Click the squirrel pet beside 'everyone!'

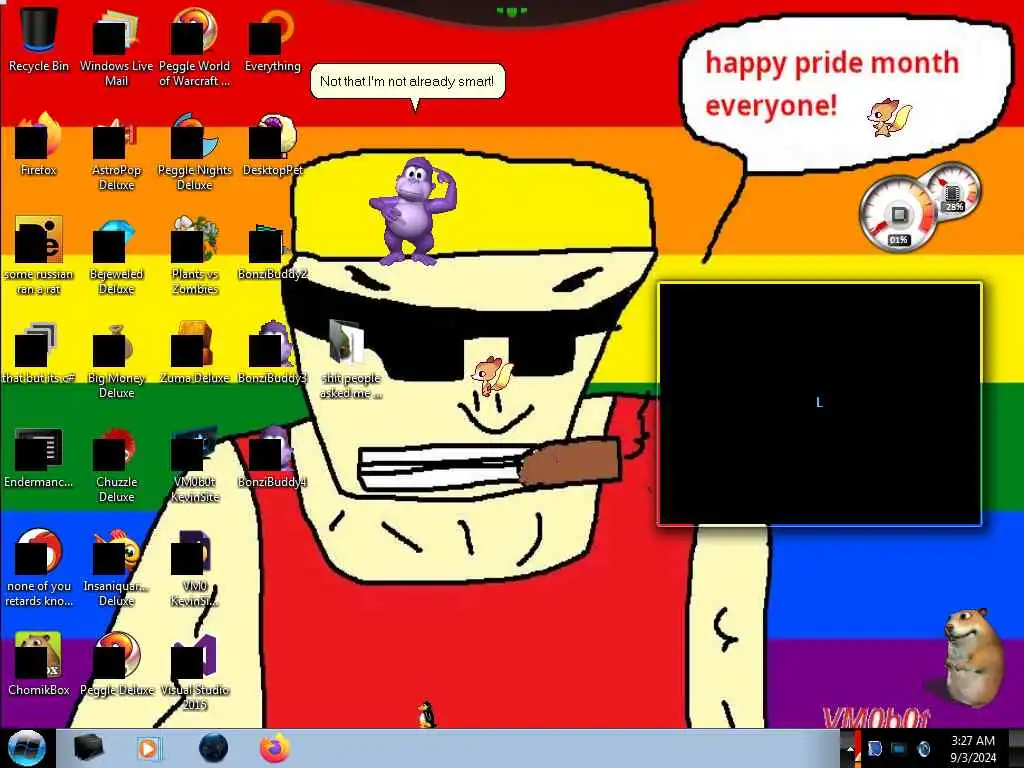click(x=888, y=118)
